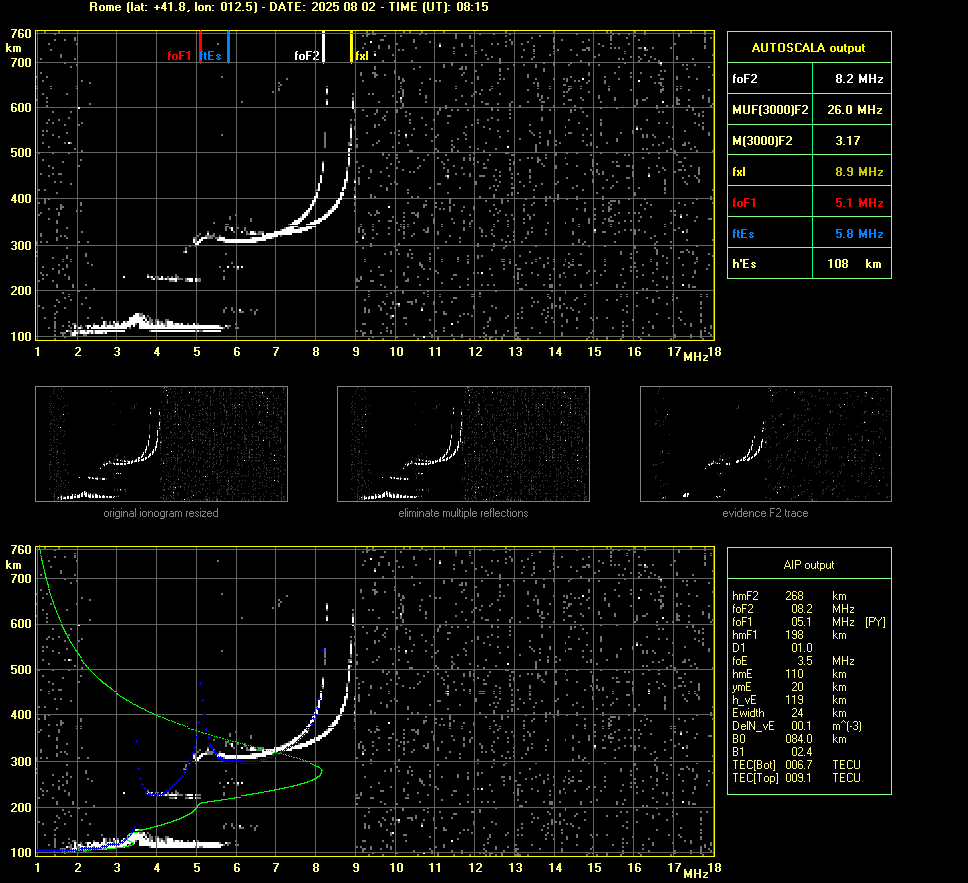Click the 'eliminate multiple reflections' thumbnail
The image size is (968, 883).
coord(463,444)
